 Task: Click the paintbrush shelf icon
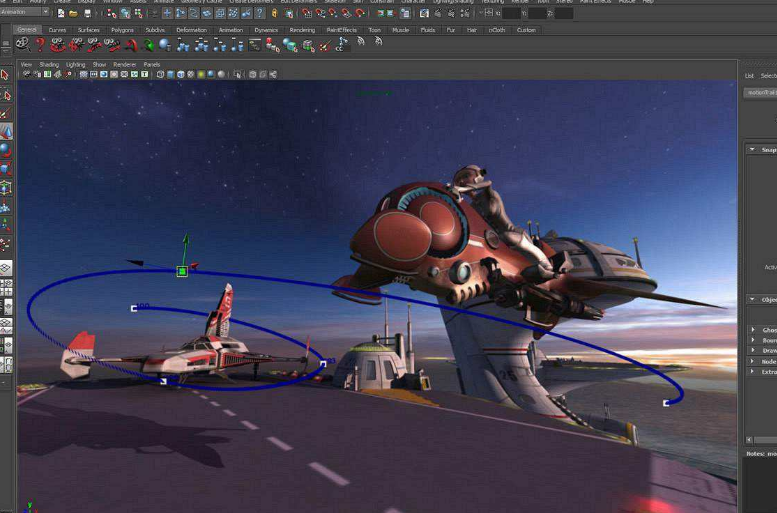point(325,46)
